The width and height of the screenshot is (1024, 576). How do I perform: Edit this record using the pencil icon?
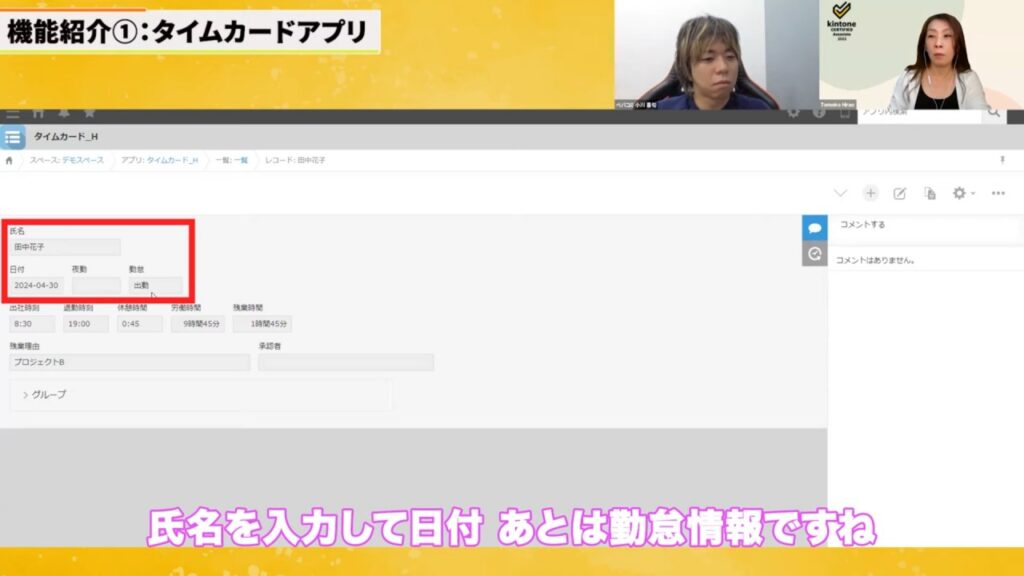[900, 192]
